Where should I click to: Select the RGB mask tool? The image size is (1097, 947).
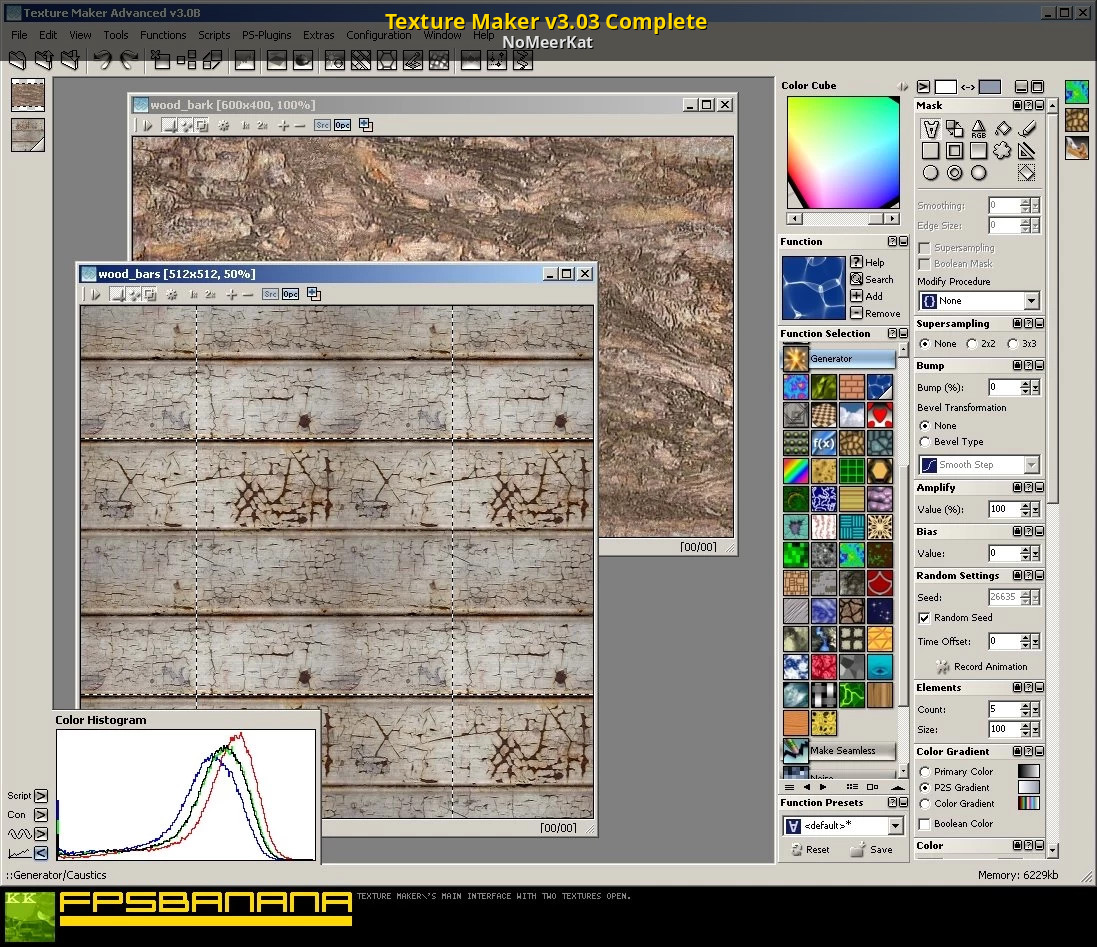(978, 129)
